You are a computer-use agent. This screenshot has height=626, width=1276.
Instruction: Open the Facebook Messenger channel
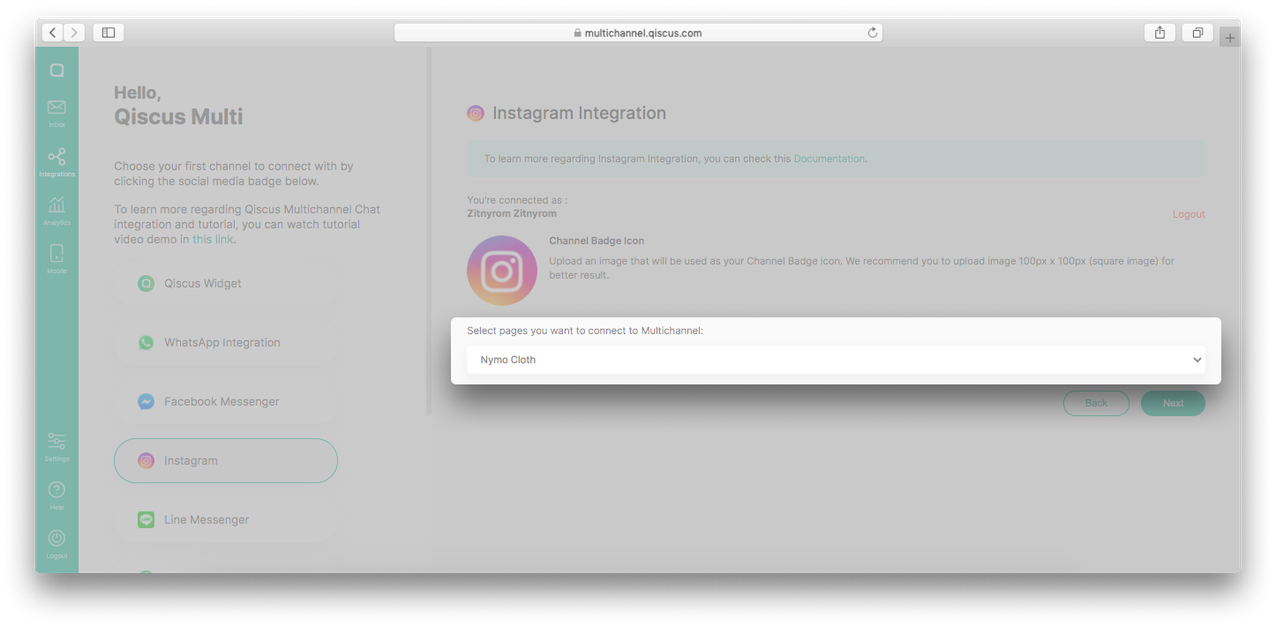click(225, 401)
